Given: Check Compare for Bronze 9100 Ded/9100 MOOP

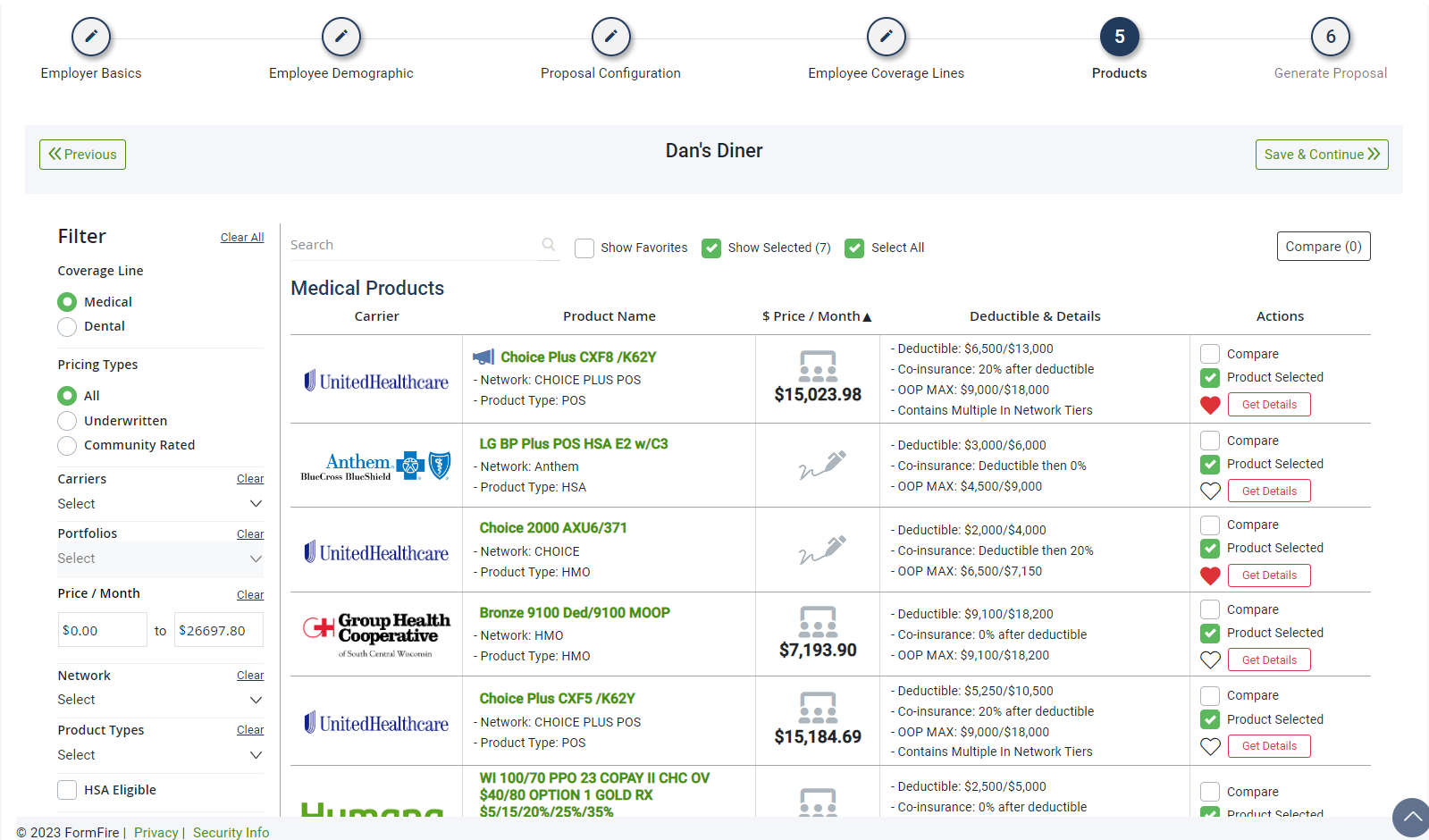Looking at the screenshot, I should pos(1210,609).
